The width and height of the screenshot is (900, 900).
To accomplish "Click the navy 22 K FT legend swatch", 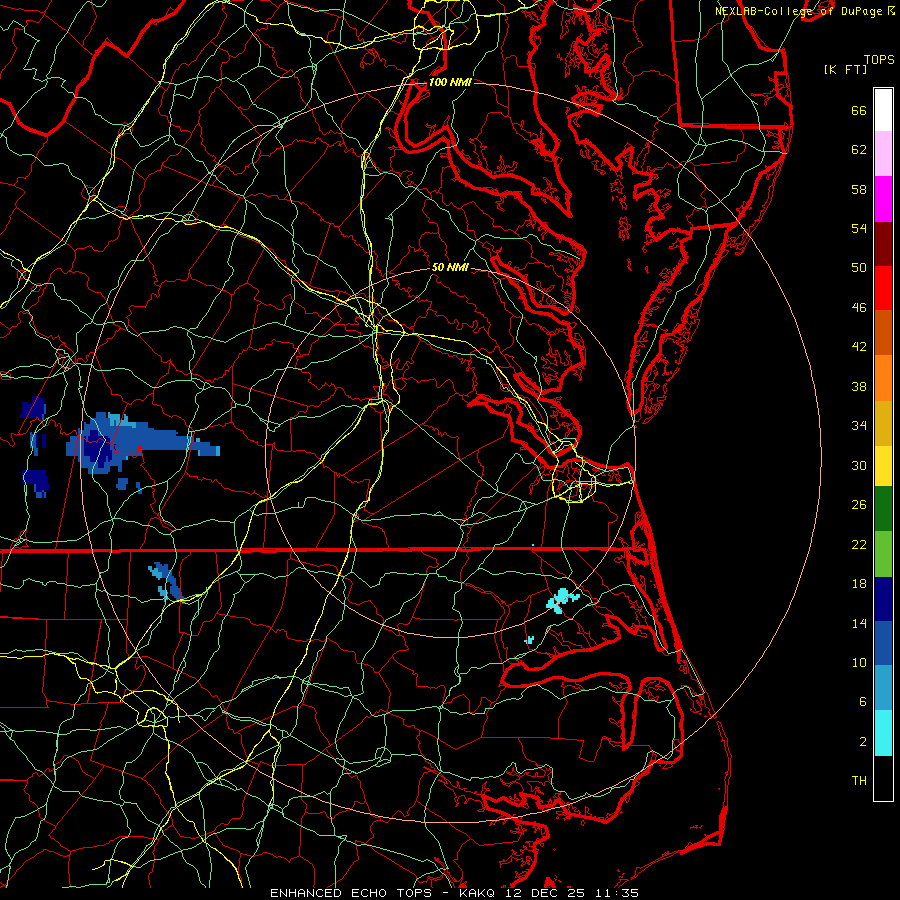I will pos(883,599).
